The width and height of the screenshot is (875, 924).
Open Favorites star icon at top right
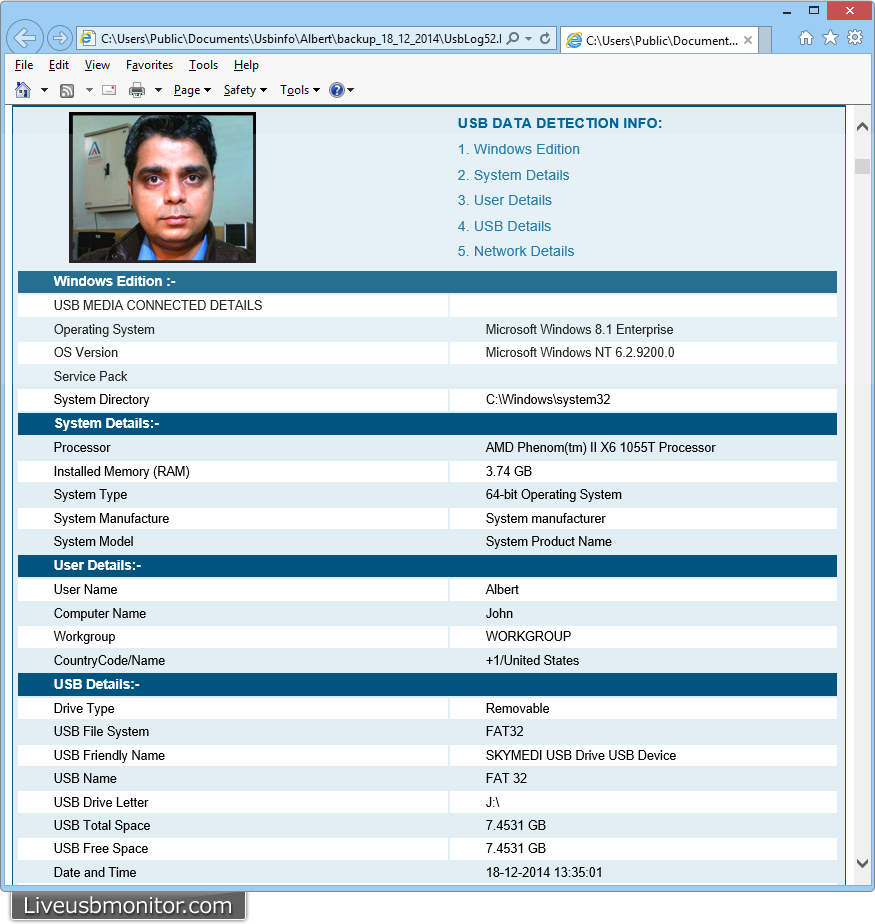[830, 38]
